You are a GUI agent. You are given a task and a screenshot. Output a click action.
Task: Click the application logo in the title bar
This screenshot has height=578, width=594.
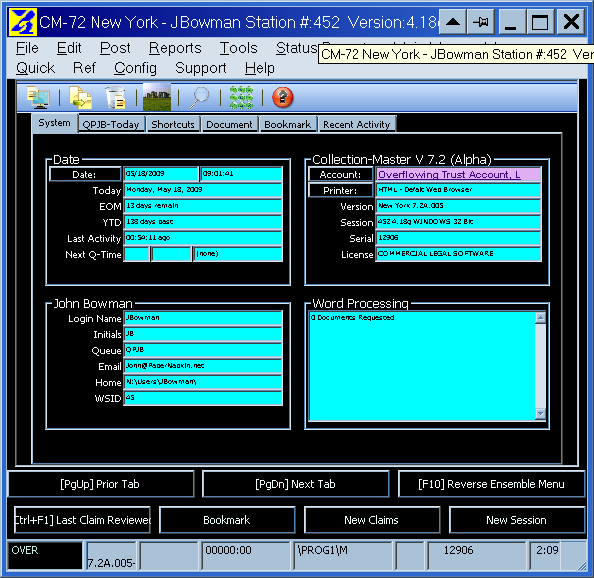click(23, 22)
